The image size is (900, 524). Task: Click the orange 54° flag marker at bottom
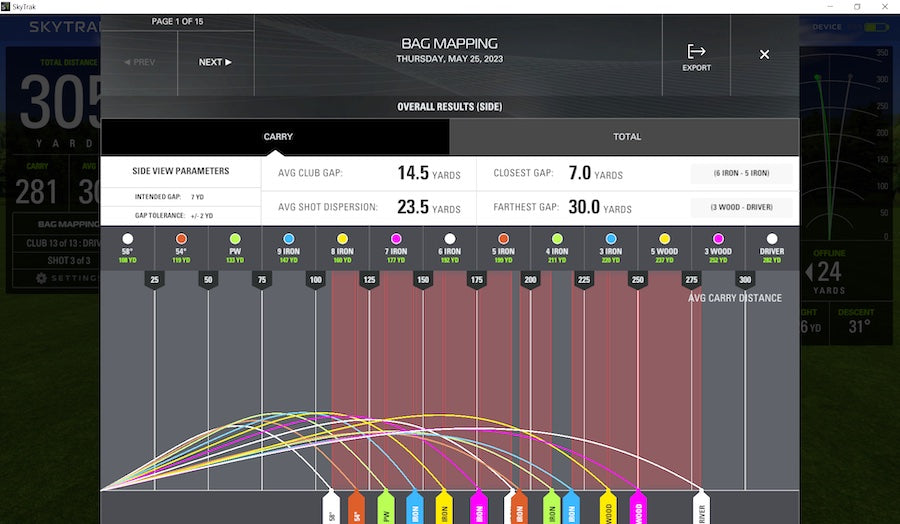pyautogui.click(x=355, y=507)
